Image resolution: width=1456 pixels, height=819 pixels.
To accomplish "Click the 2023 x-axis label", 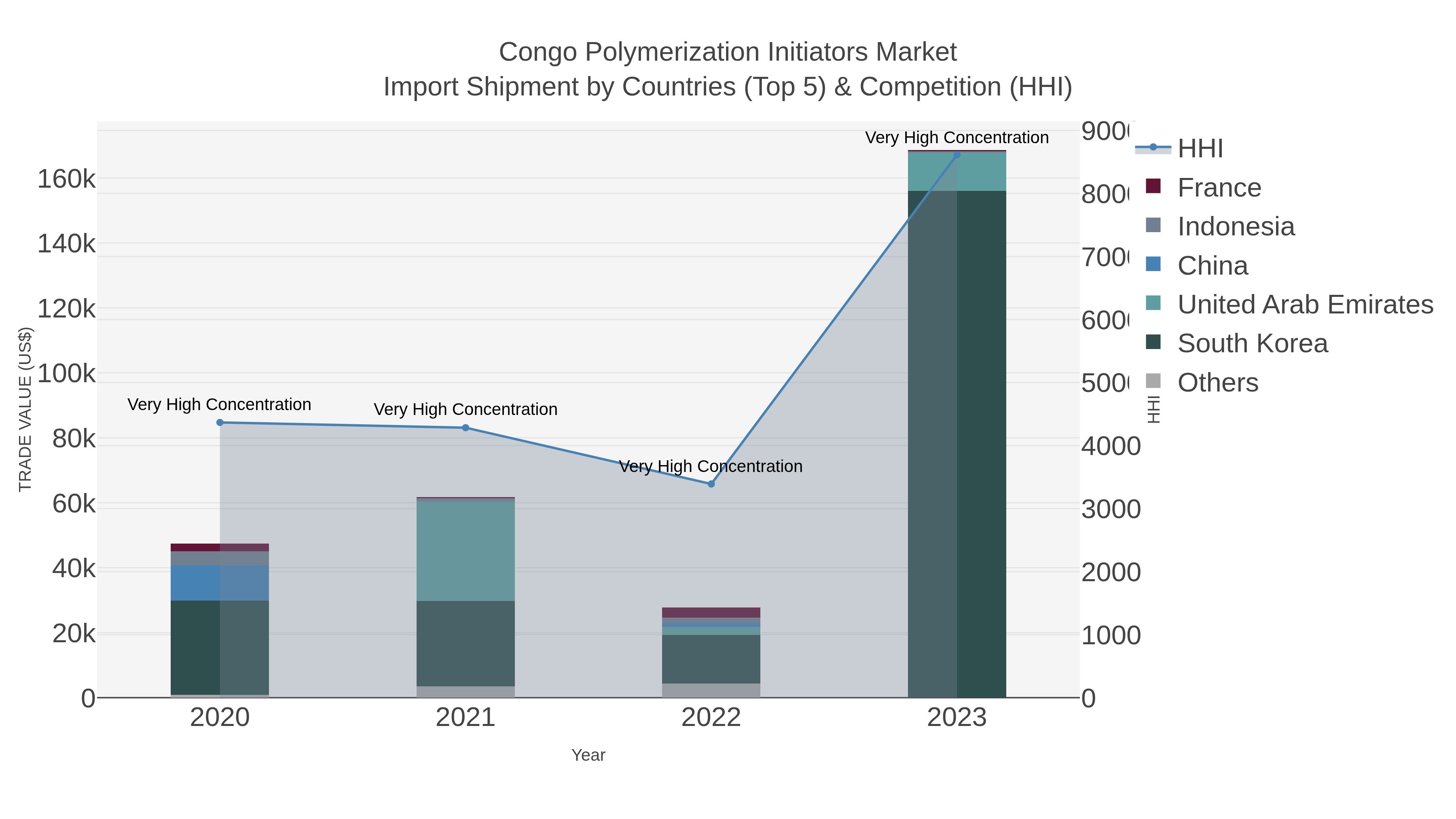I will click(x=957, y=718).
